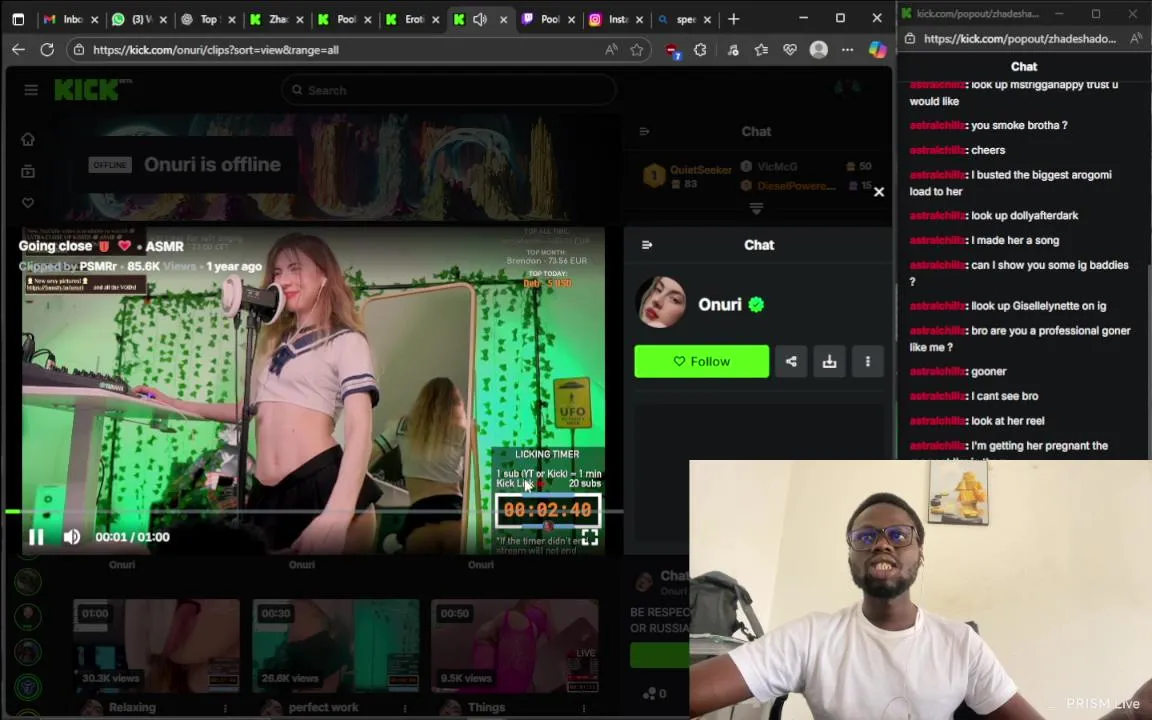Open options for the Relaxing clip
The width and height of the screenshot is (1152, 720).
tap(225, 708)
